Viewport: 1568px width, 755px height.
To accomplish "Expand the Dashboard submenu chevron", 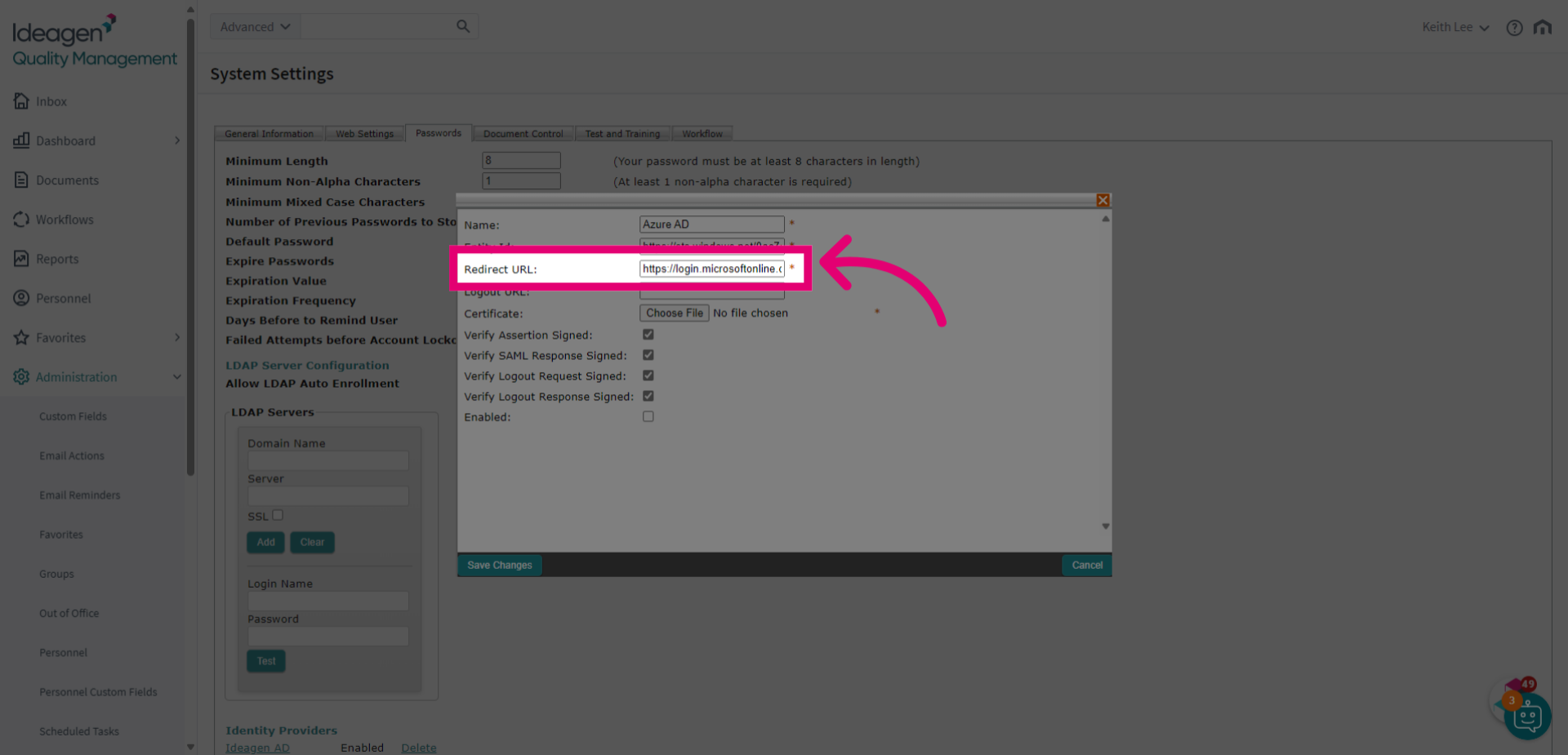I will 177,140.
